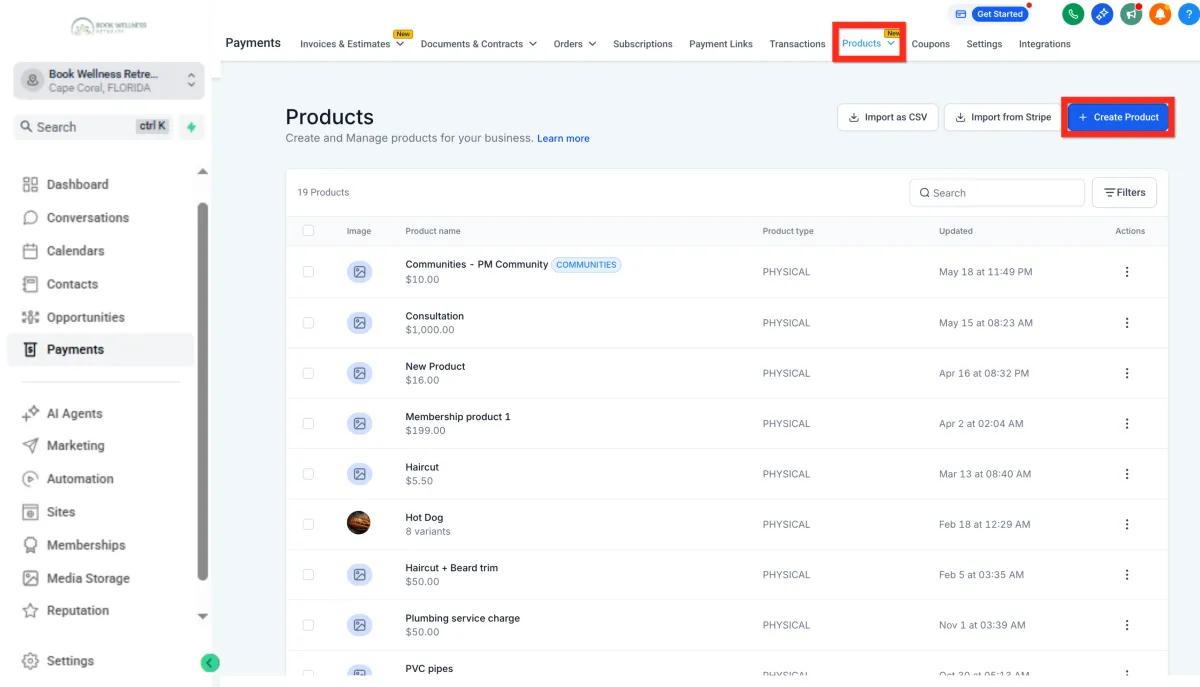Screen dimensions: 1200x687
Task: Check the Consultation product checkbox
Action: point(308,323)
